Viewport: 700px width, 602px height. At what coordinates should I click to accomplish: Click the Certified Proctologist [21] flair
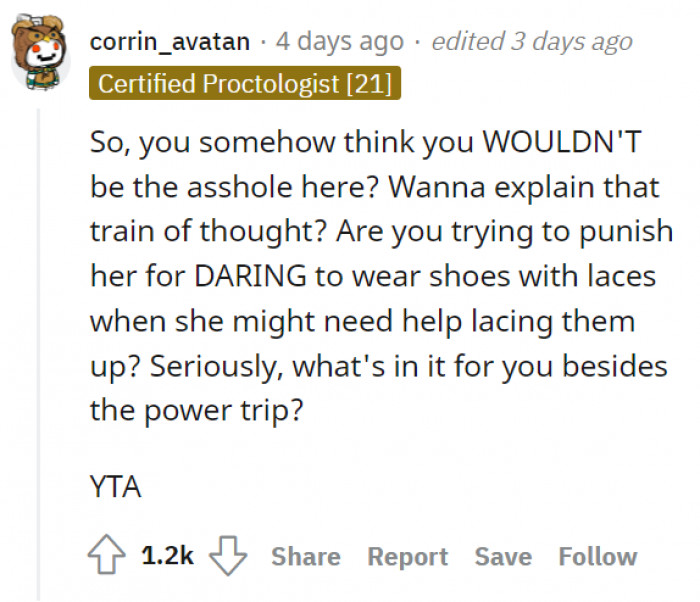pyautogui.click(x=244, y=83)
